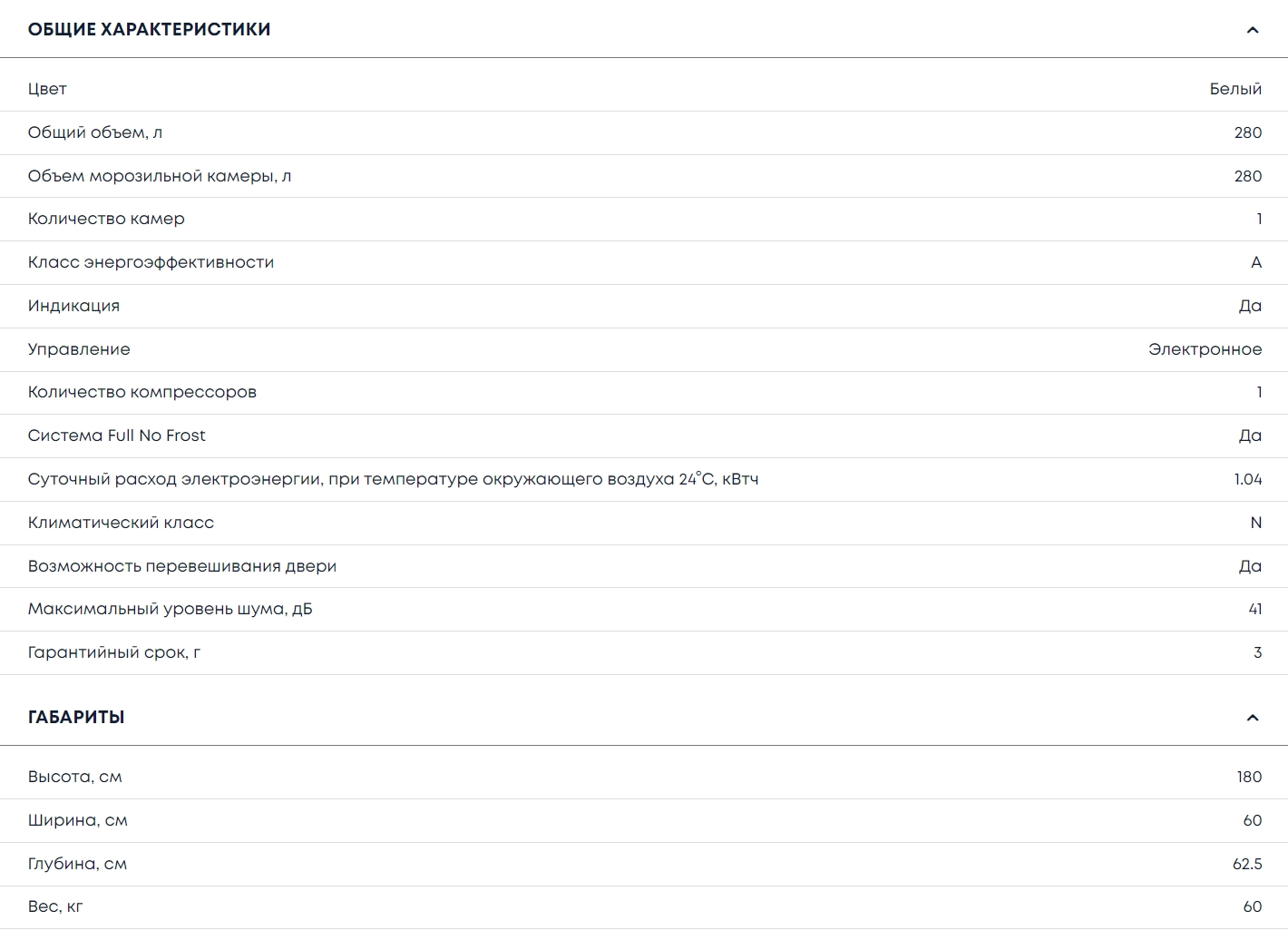Click the ОБЩИЕ ХАРАКТЕРИСТИКИ heading
Image resolution: width=1288 pixels, height=940 pixels.
(x=149, y=30)
